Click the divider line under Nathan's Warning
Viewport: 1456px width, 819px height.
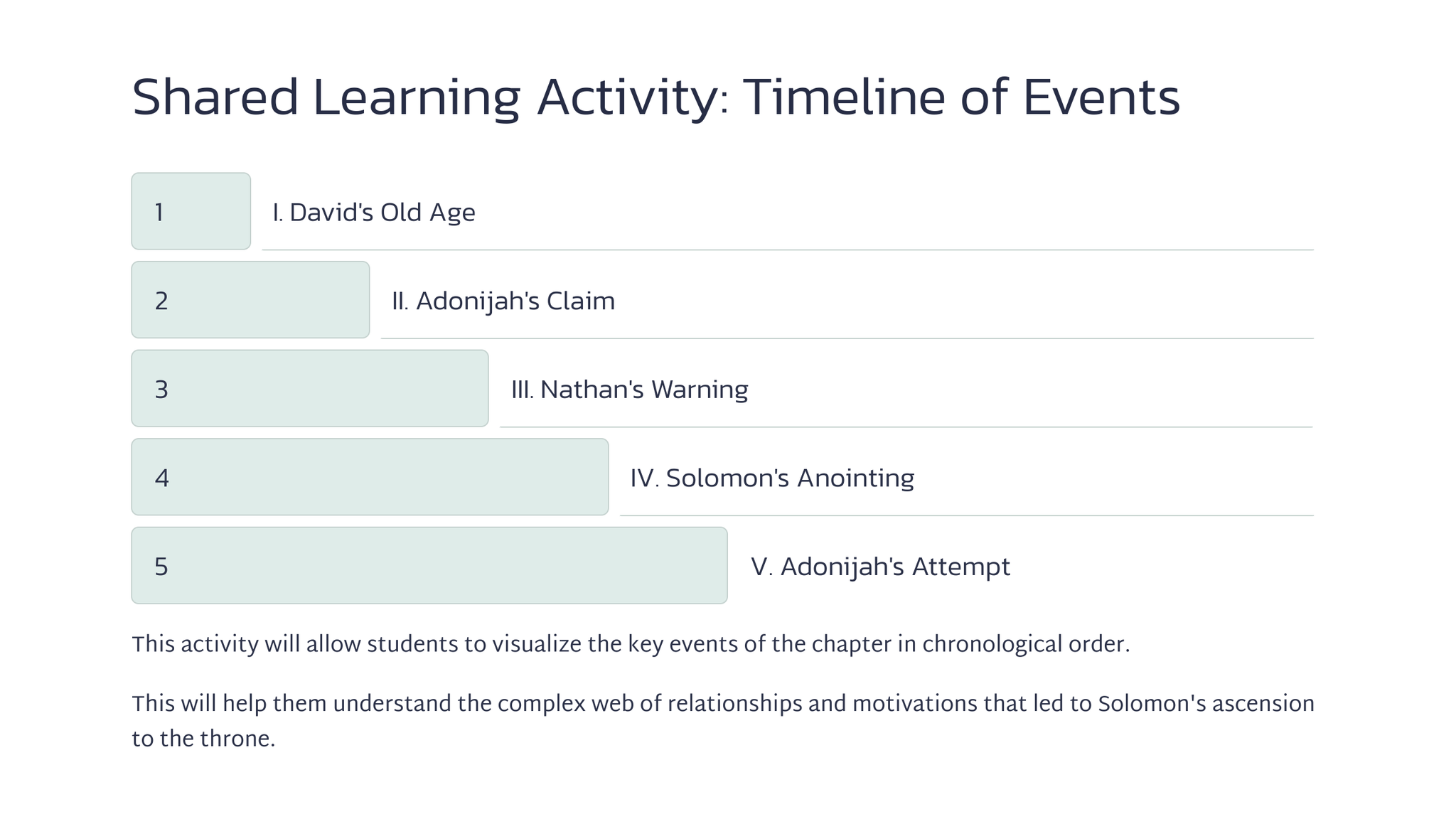point(906,427)
